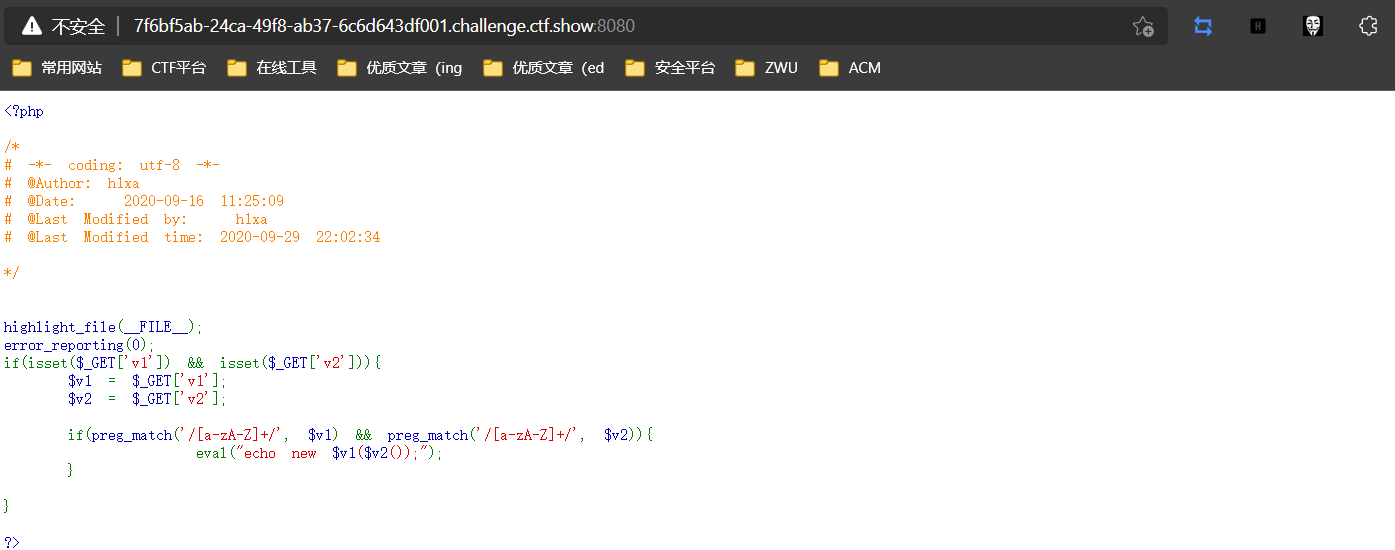Click the 不安全 security label
Image resolution: width=1395 pixels, height=550 pixels.
pyautogui.click(x=78, y=26)
